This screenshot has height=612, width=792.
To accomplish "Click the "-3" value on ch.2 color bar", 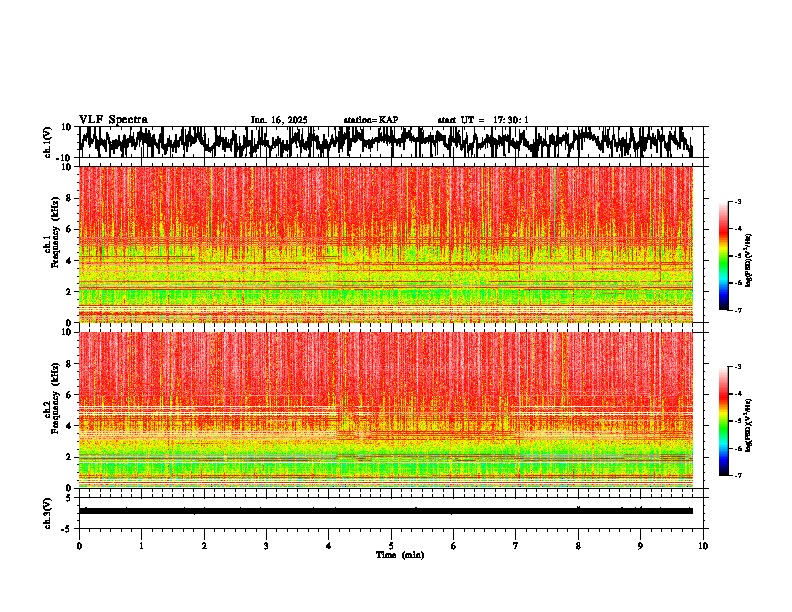I will [x=738, y=367].
